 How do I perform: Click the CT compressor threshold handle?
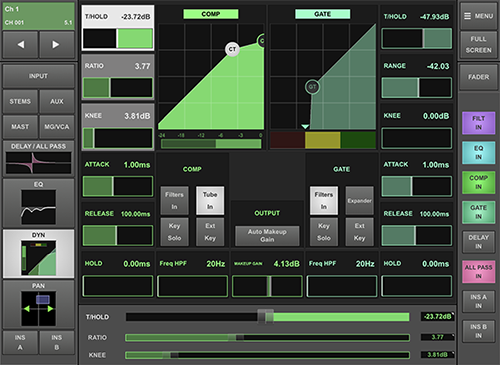(x=232, y=49)
